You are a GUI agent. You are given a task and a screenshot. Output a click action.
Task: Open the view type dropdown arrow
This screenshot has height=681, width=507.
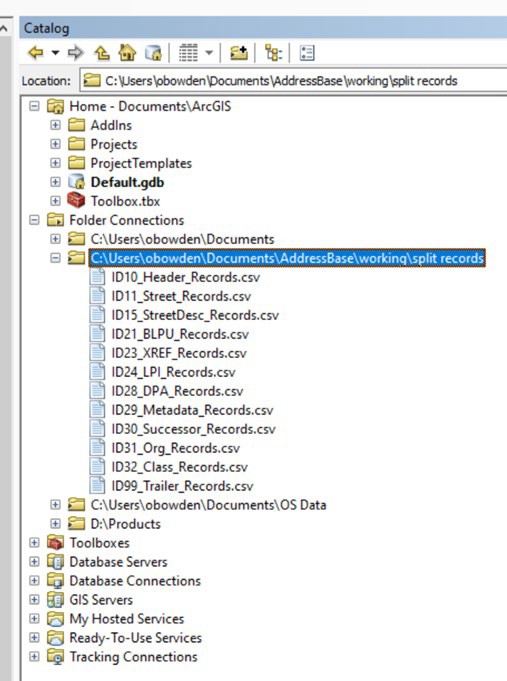(x=209, y=53)
